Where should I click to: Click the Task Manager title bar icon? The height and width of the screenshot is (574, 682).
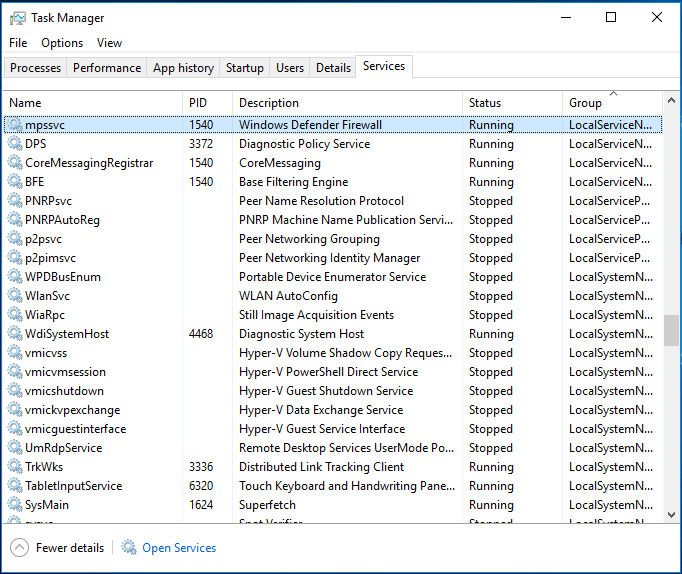click(18, 18)
